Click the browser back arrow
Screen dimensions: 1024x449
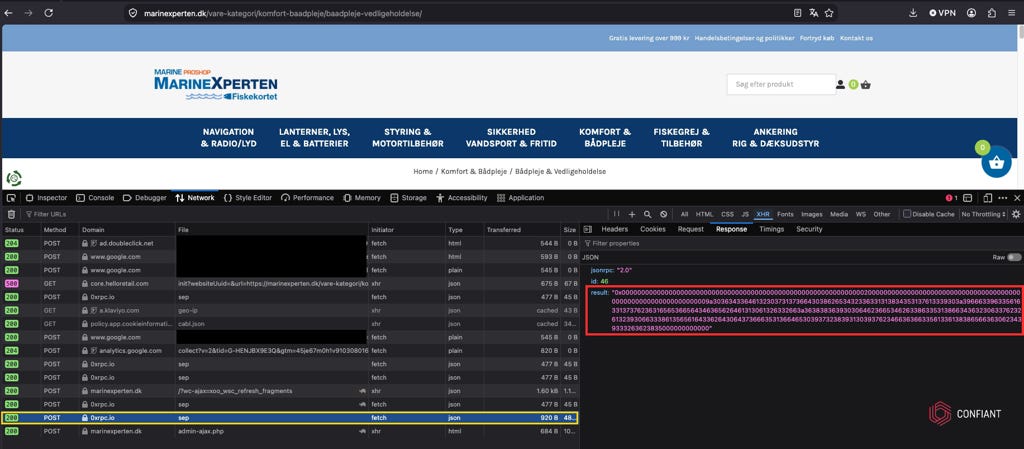[8, 12]
